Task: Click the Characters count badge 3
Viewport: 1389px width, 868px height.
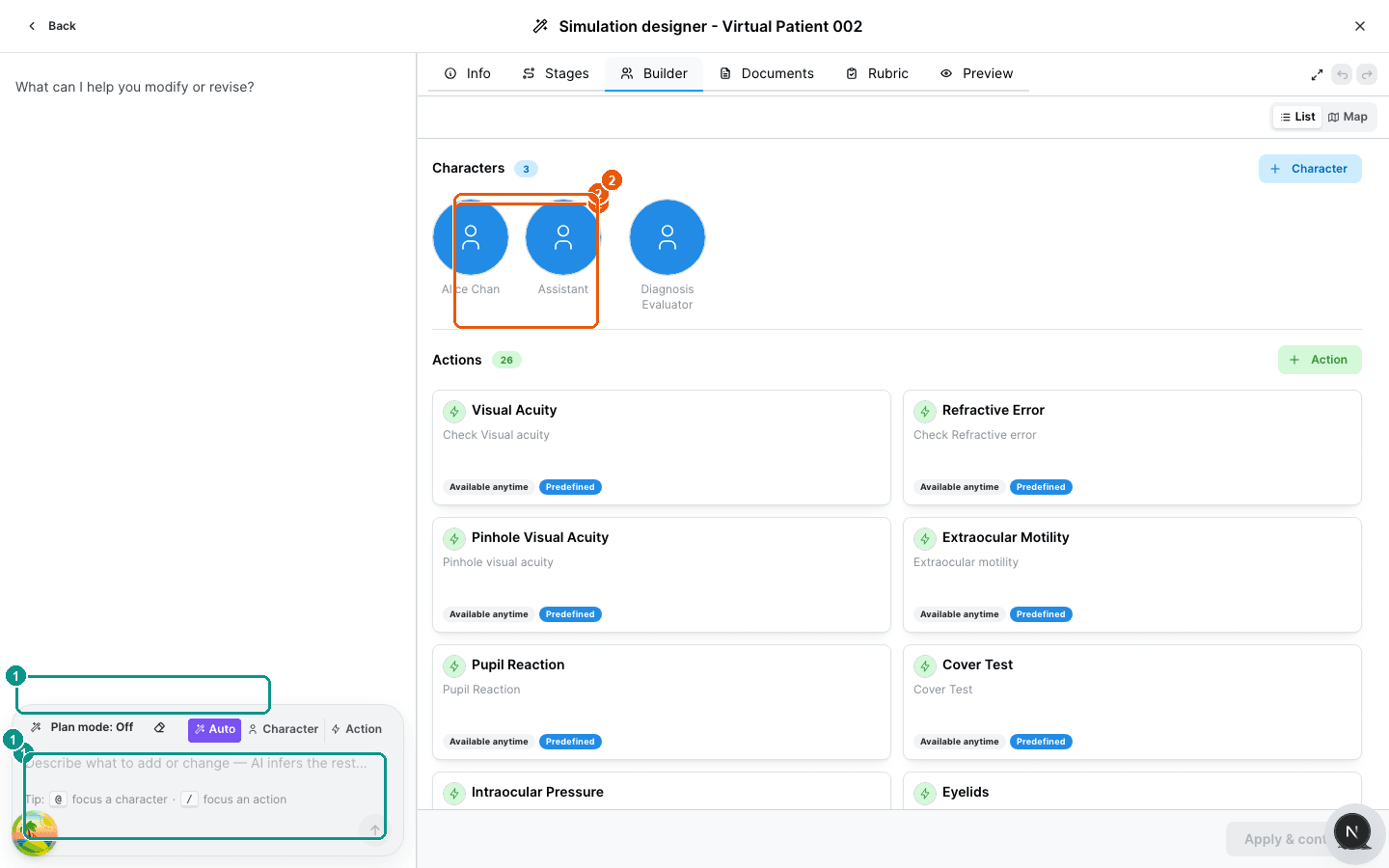Action: [x=526, y=169]
